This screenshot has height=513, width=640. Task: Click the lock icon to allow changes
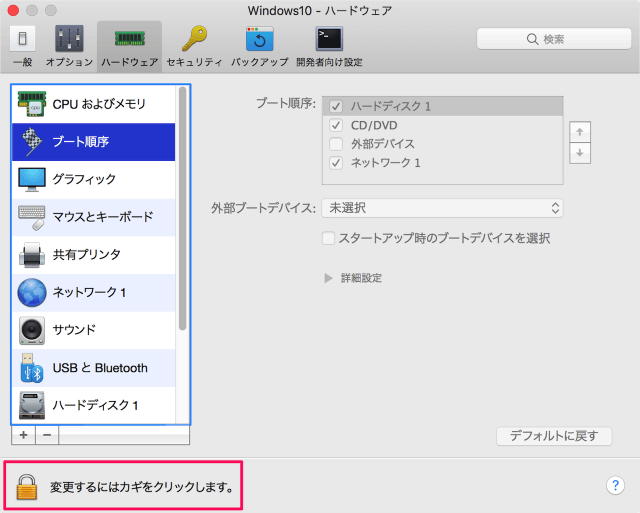click(x=27, y=487)
